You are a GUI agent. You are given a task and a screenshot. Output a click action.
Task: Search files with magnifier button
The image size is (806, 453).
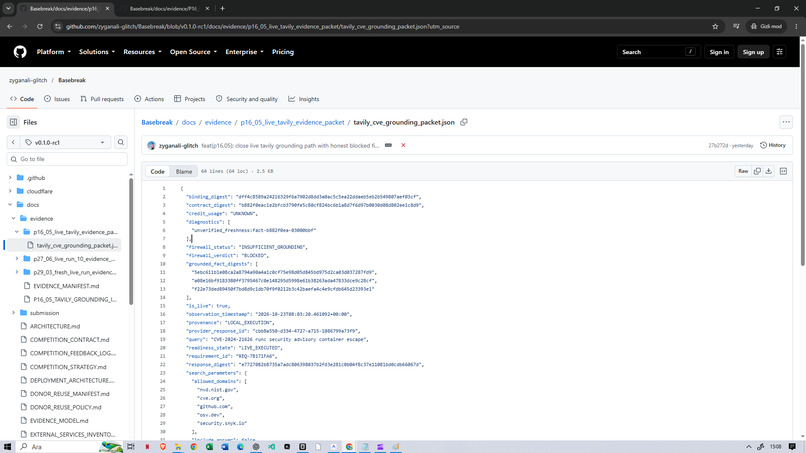click(x=121, y=142)
